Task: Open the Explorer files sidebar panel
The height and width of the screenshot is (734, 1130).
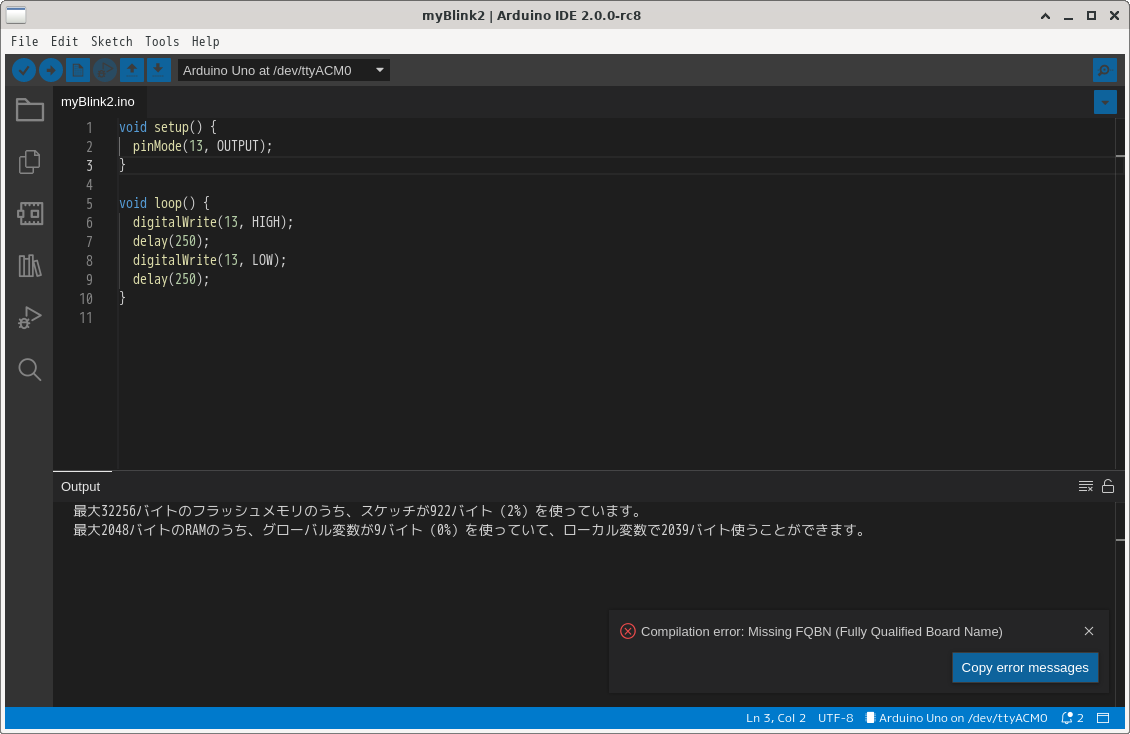Action: pyautogui.click(x=30, y=161)
